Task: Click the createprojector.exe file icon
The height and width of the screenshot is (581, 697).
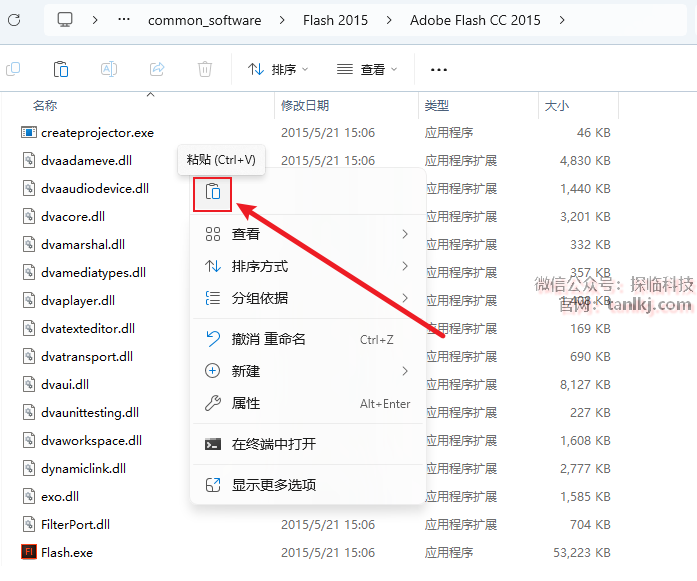Action: click(29, 132)
